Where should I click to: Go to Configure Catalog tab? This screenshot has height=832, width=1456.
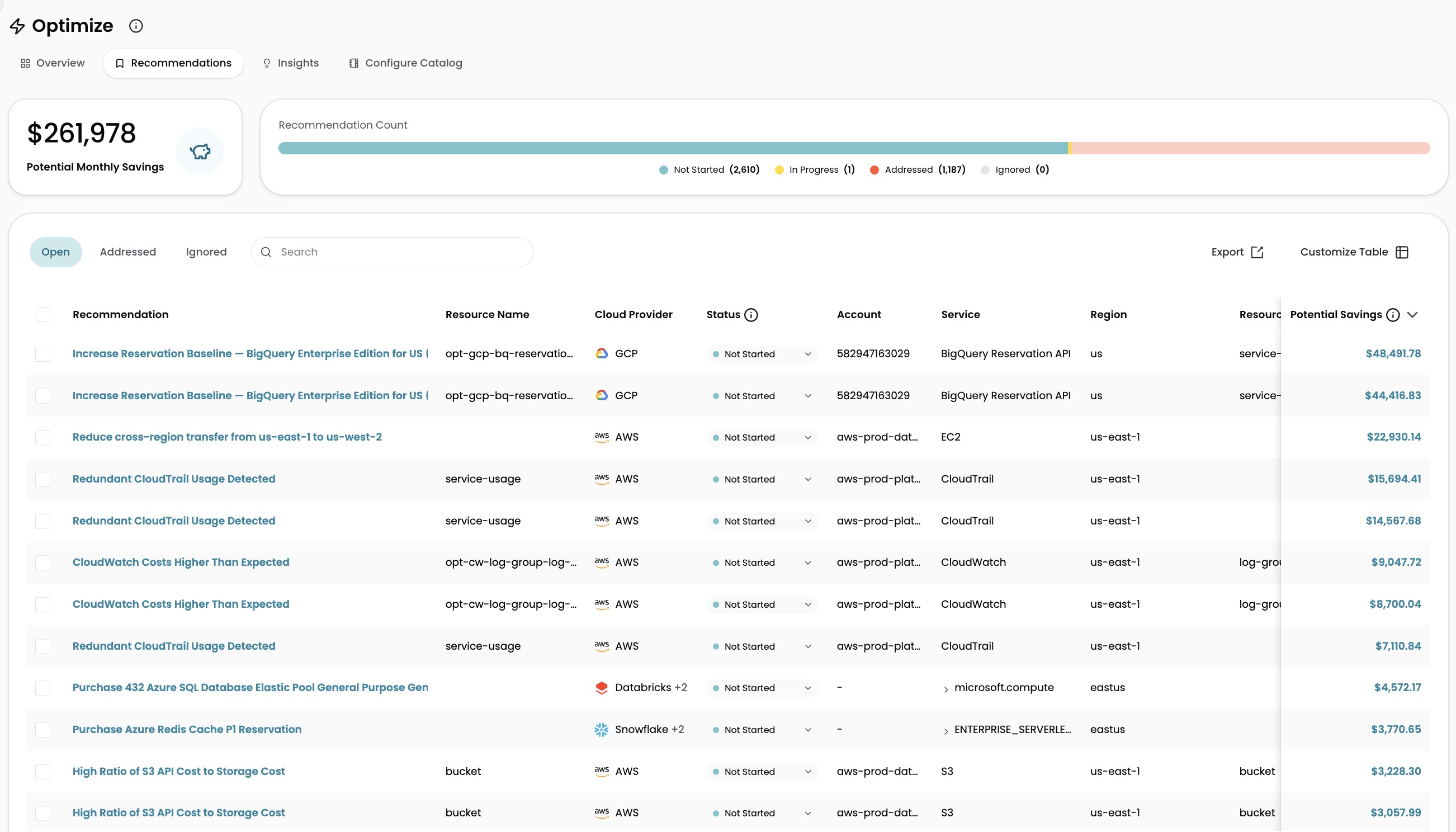pos(406,63)
